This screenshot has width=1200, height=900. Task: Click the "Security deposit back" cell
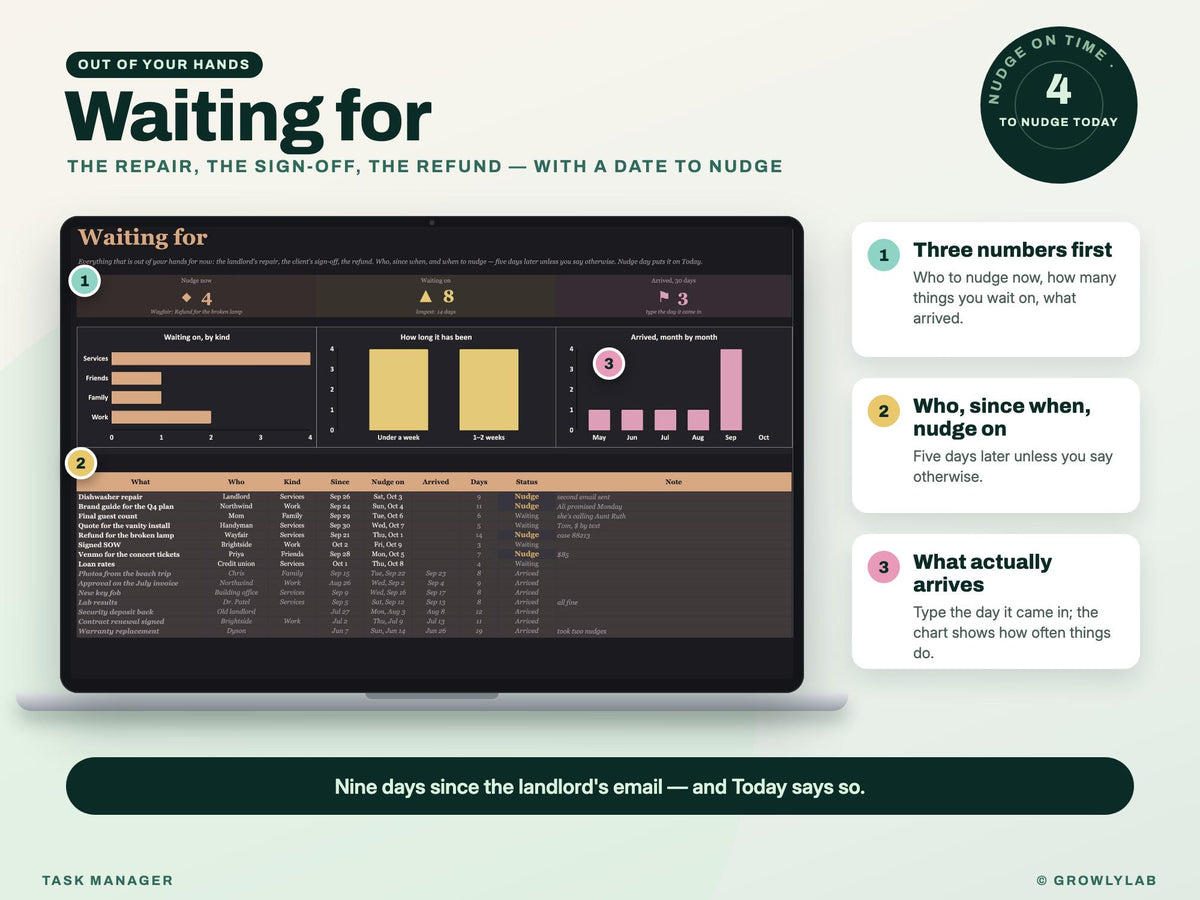(x=116, y=612)
